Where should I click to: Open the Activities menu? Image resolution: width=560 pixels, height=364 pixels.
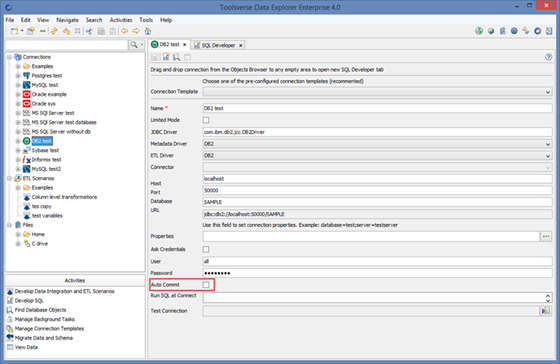coord(121,20)
